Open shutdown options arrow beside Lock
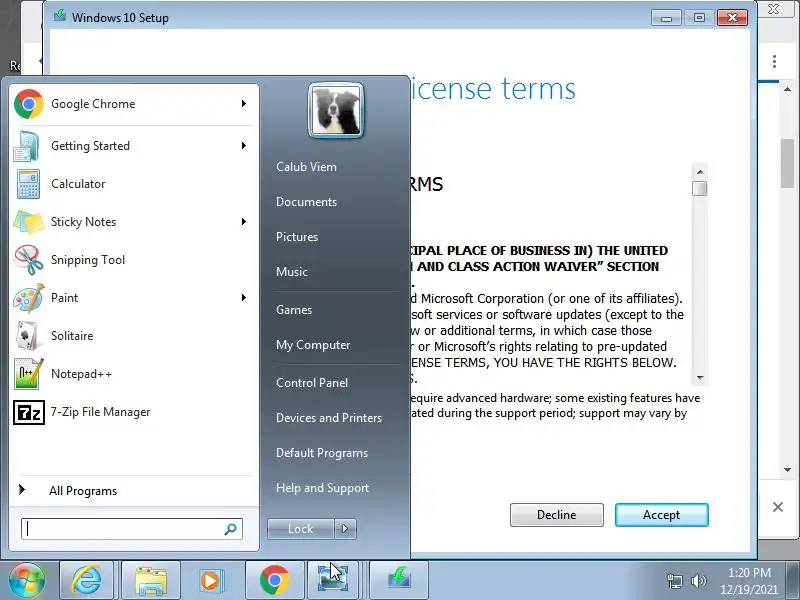Screen dimensions: 800x600 pos(345,529)
